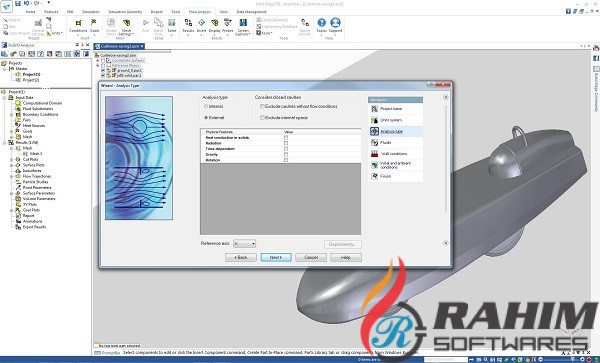This screenshot has height=363, width=600.
Task: Switch to the Home ribbon tab
Action: click(30, 12)
